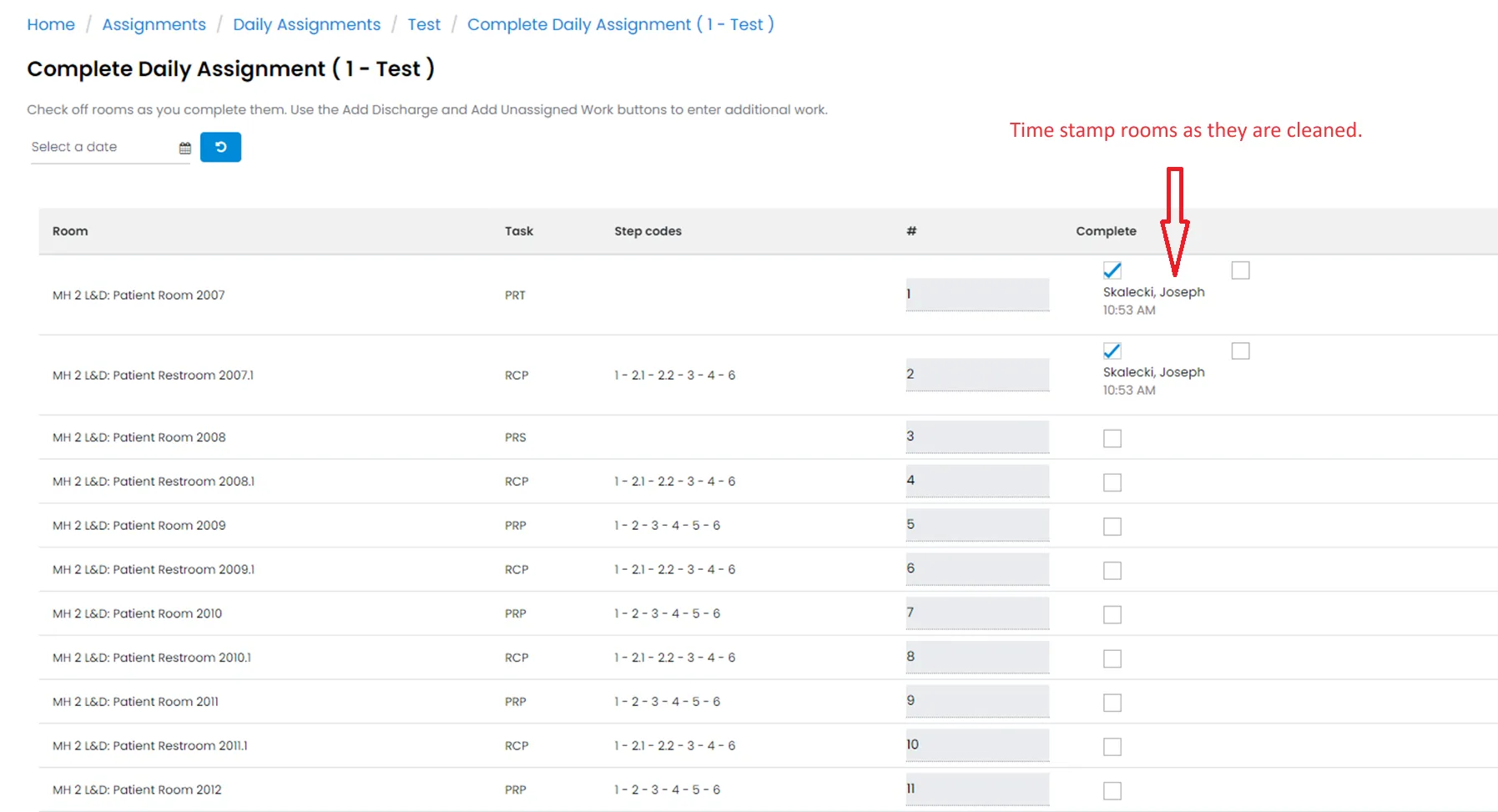The image size is (1498, 812).
Task: Edit order number field showing 11
Action: tap(977, 789)
